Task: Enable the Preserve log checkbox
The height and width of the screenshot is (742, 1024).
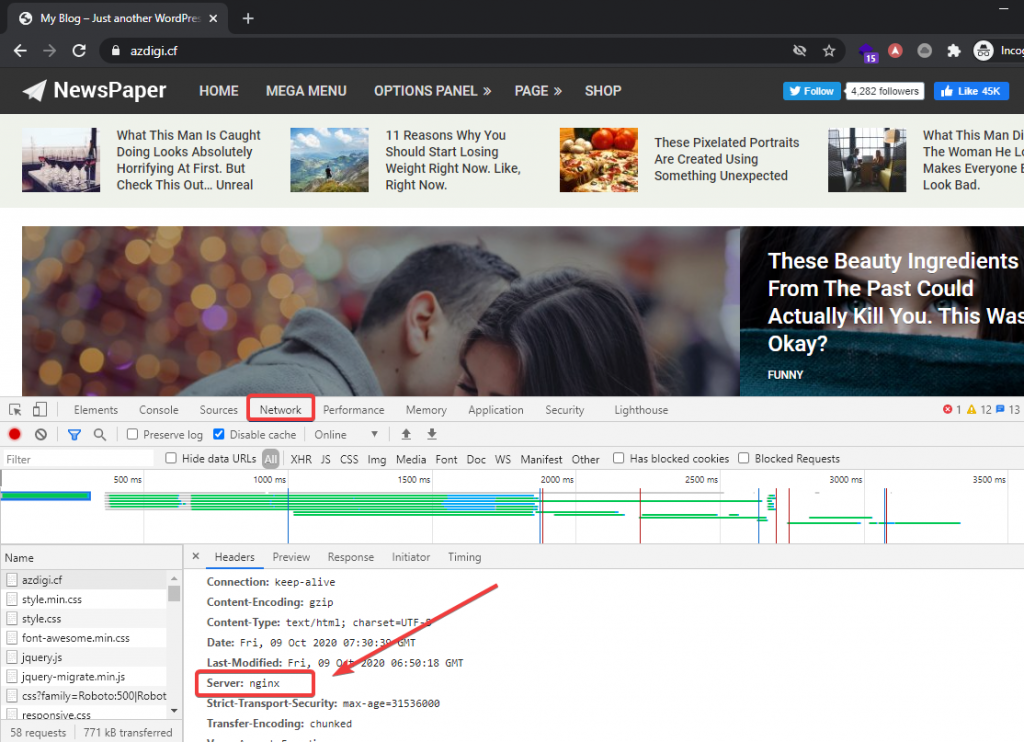Action: [133, 434]
